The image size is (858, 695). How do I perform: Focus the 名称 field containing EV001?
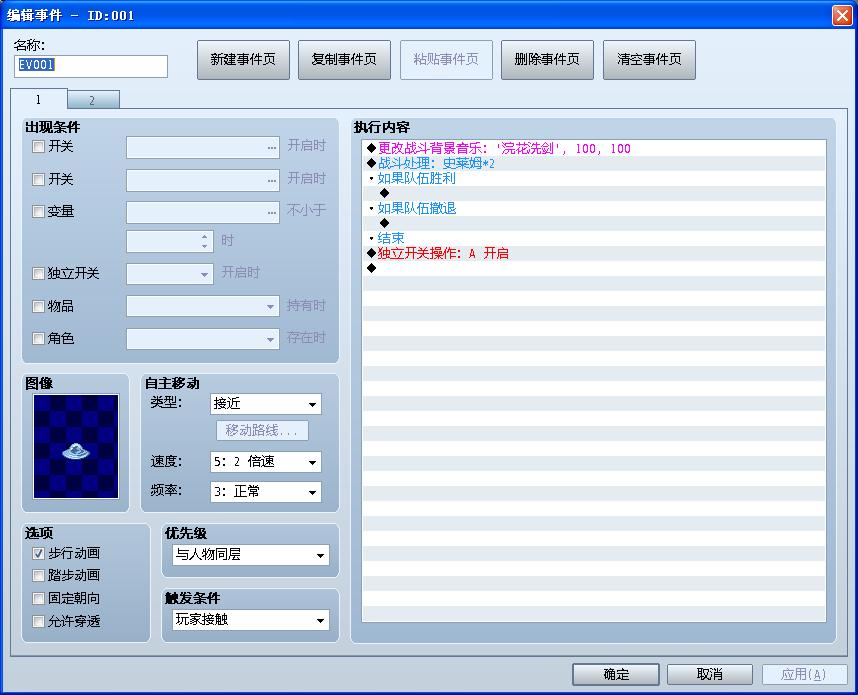pos(91,66)
